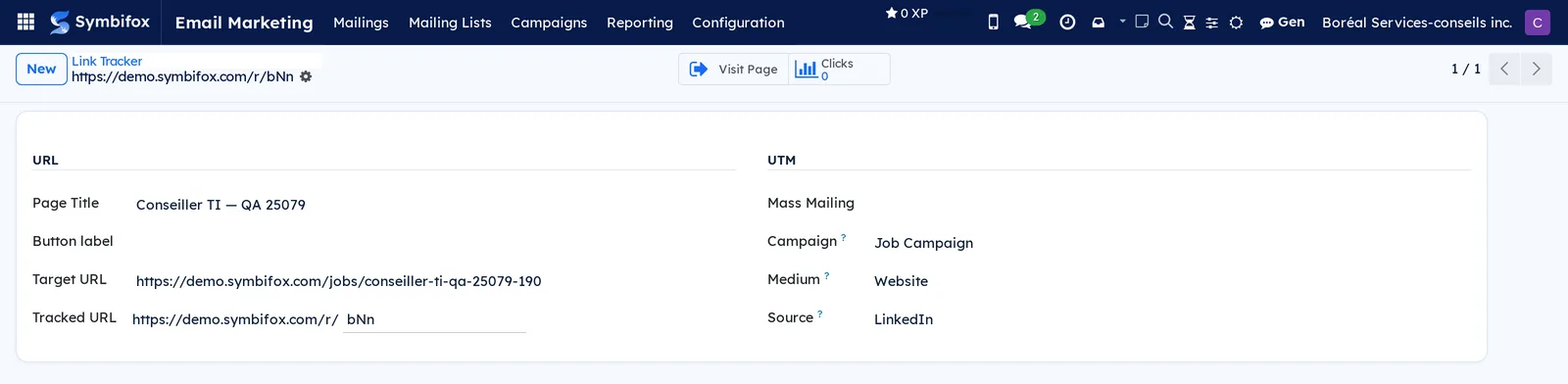Screen dimensions: 1568x384
Task: Open Campaign dropdown showing Job Campaign
Action: click(x=1171, y=243)
